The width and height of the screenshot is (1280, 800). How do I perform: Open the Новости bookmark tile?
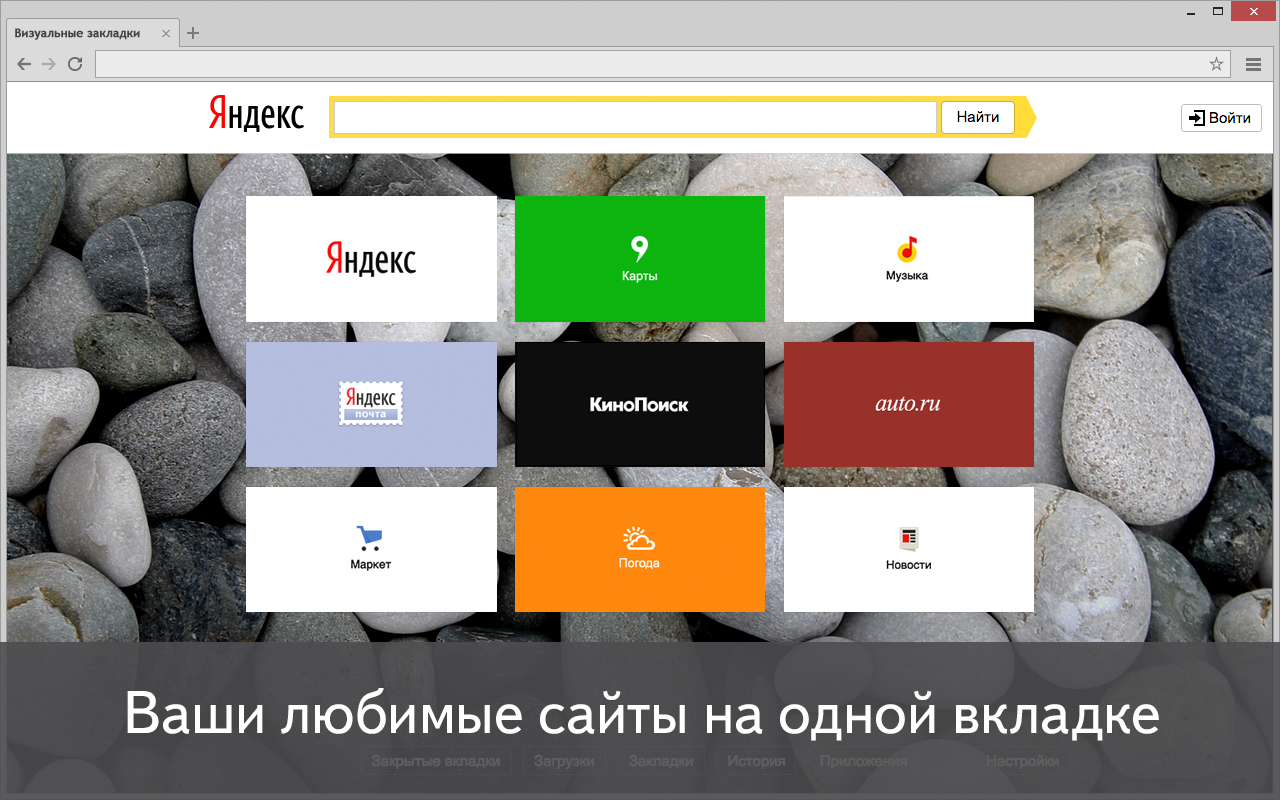(909, 549)
